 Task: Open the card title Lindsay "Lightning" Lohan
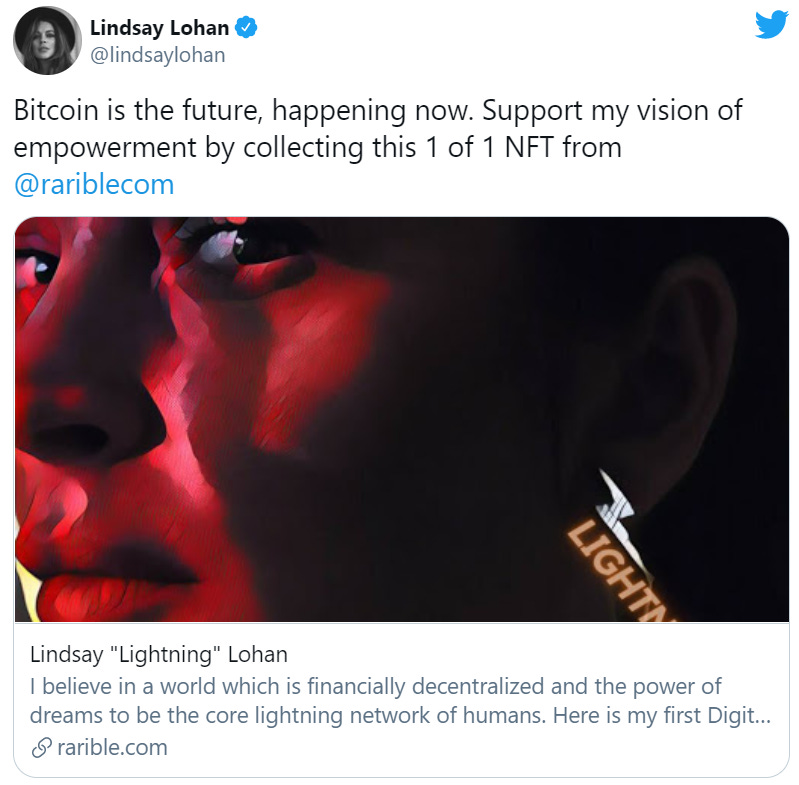pos(158,655)
